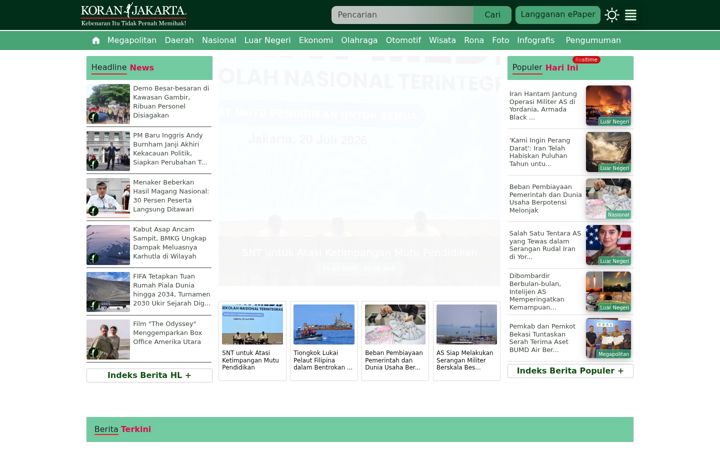Click Iran Hantam Jantung fire thumbnail
The height and width of the screenshot is (450, 720).
(x=608, y=106)
